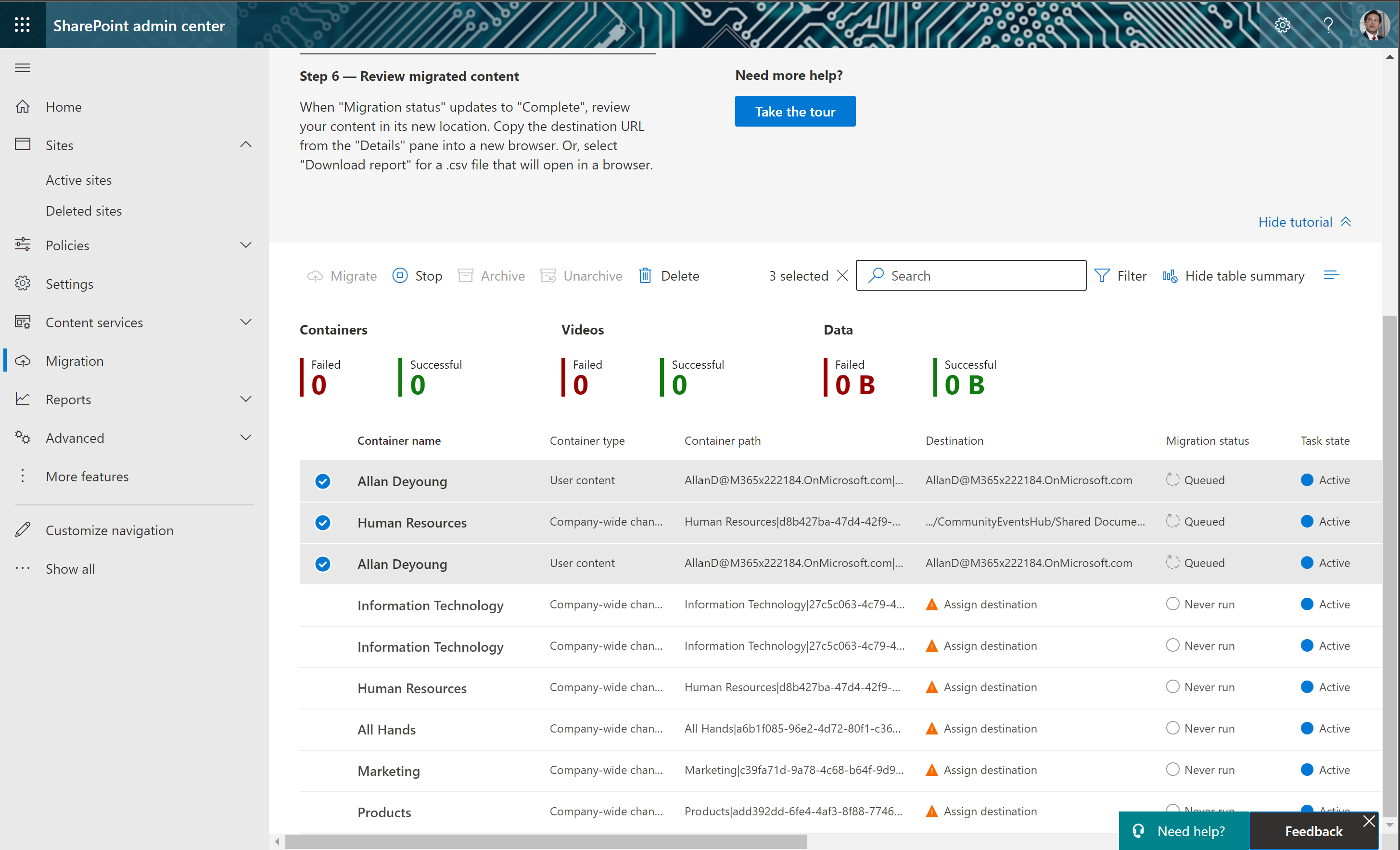This screenshot has height=850, width=1400.
Task: Click the Delete trash icon
Action: tap(645, 276)
